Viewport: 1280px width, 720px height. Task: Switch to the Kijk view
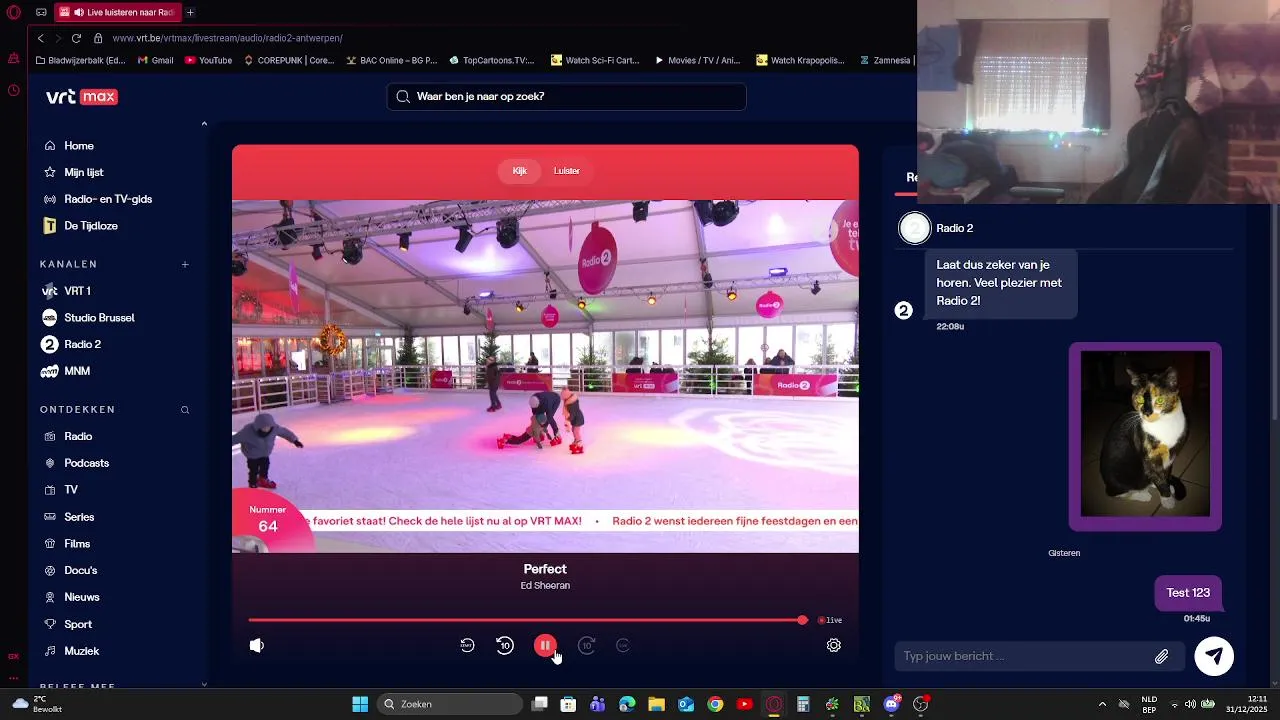tap(520, 171)
